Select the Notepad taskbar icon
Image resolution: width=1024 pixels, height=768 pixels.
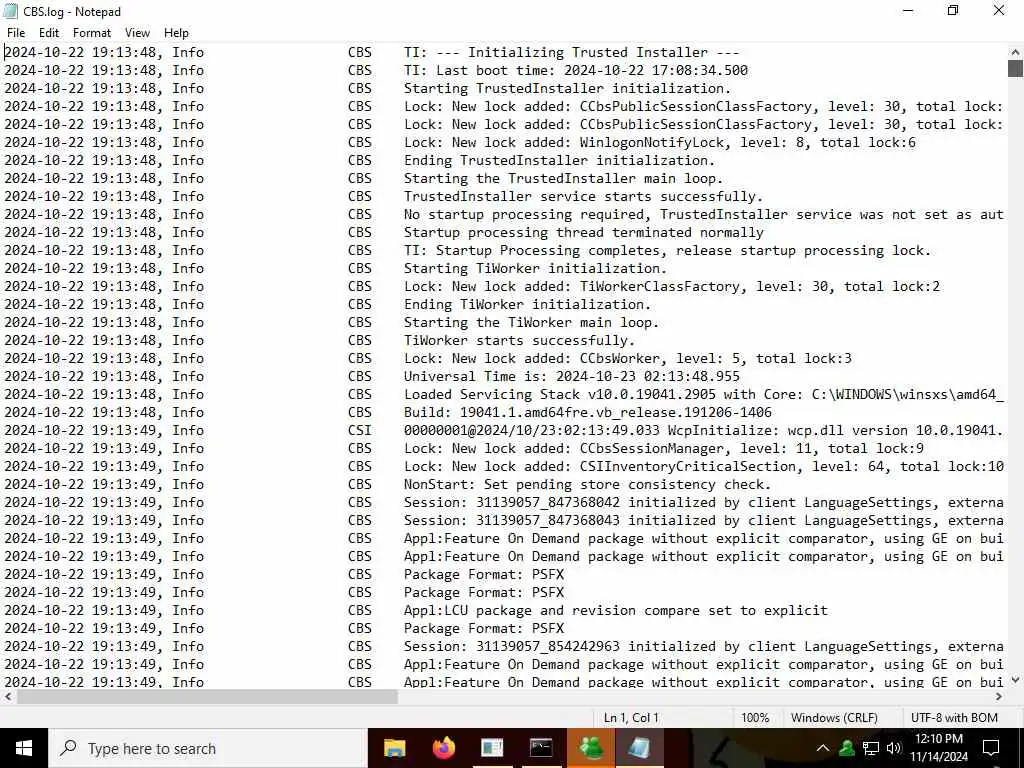point(639,748)
